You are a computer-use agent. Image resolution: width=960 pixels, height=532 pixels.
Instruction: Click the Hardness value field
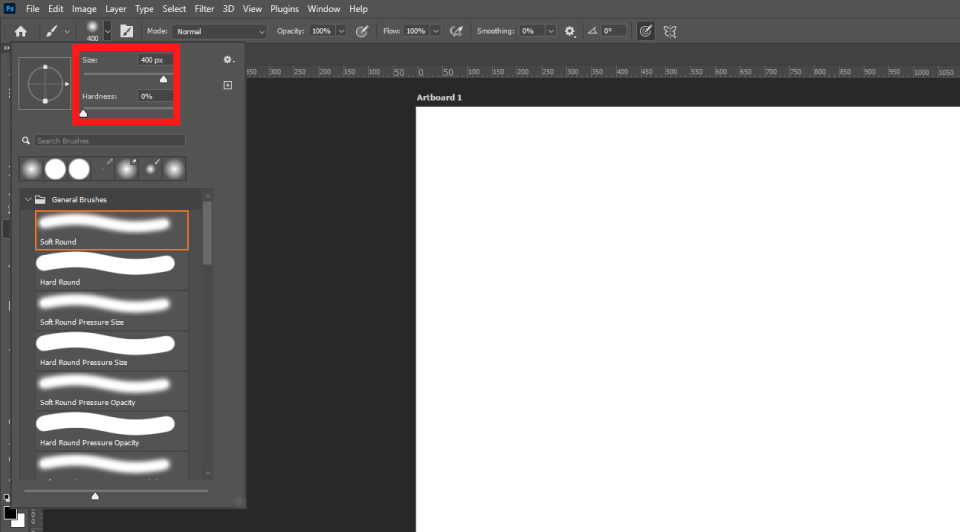tap(155, 96)
